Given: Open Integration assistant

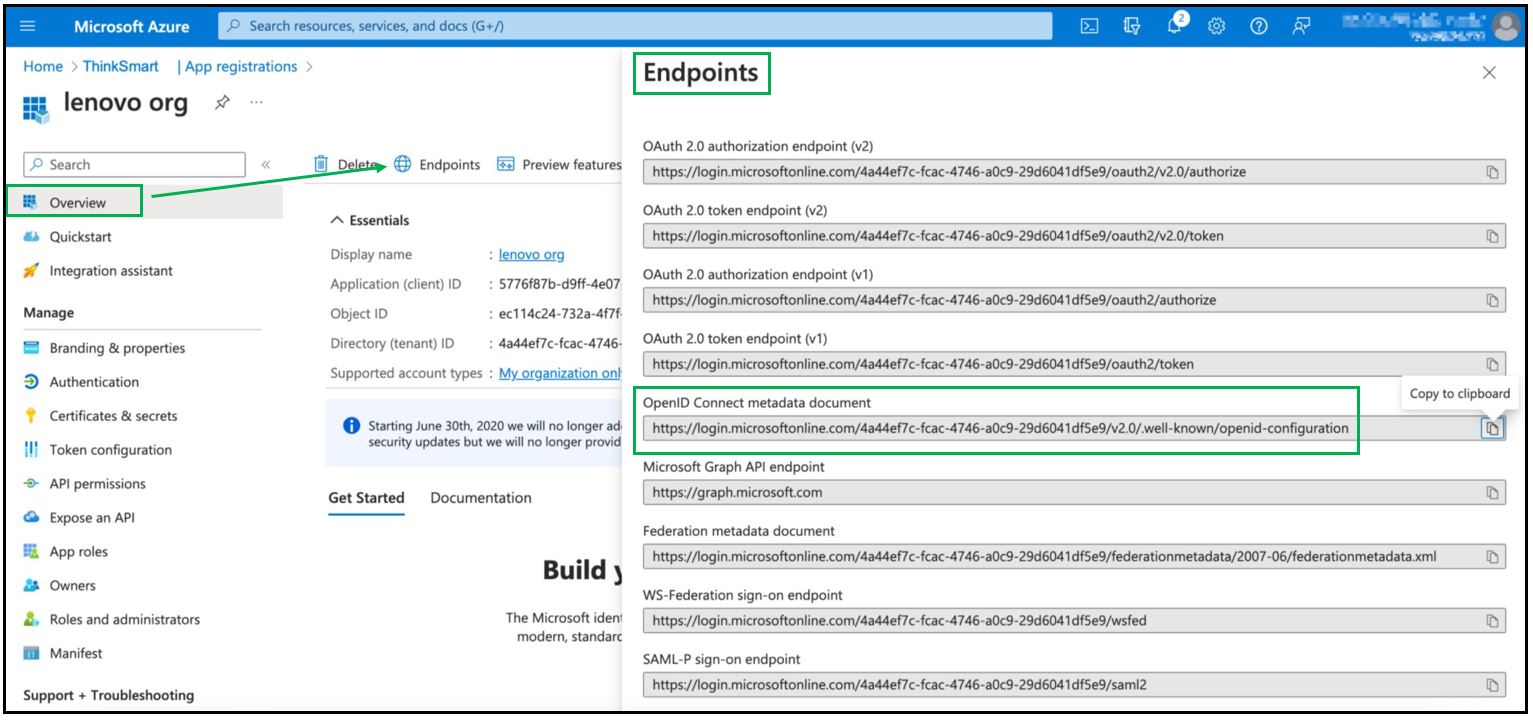Looking at the screenshot, I should click(x=111, y=271).
